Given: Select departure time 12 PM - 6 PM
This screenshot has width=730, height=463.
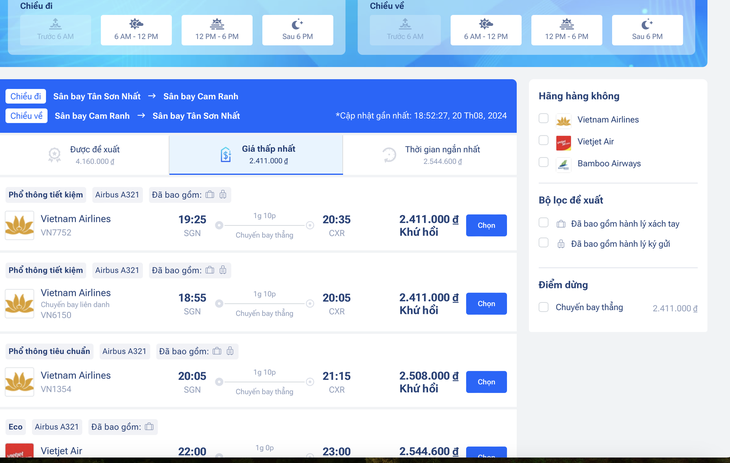Looking at the screenshot, I should click(217, 30).
